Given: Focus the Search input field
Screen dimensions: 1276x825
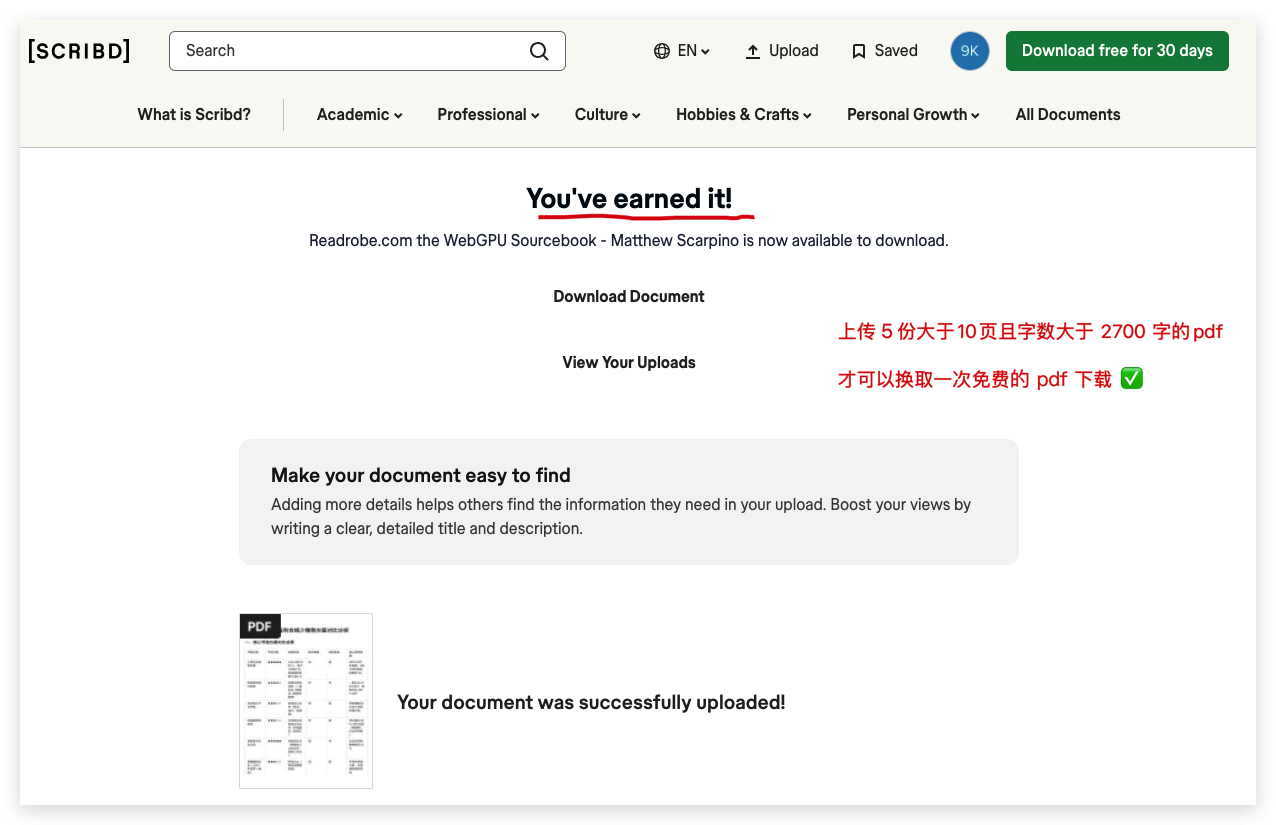Looking at the screenshot, I should coord(367,51).
